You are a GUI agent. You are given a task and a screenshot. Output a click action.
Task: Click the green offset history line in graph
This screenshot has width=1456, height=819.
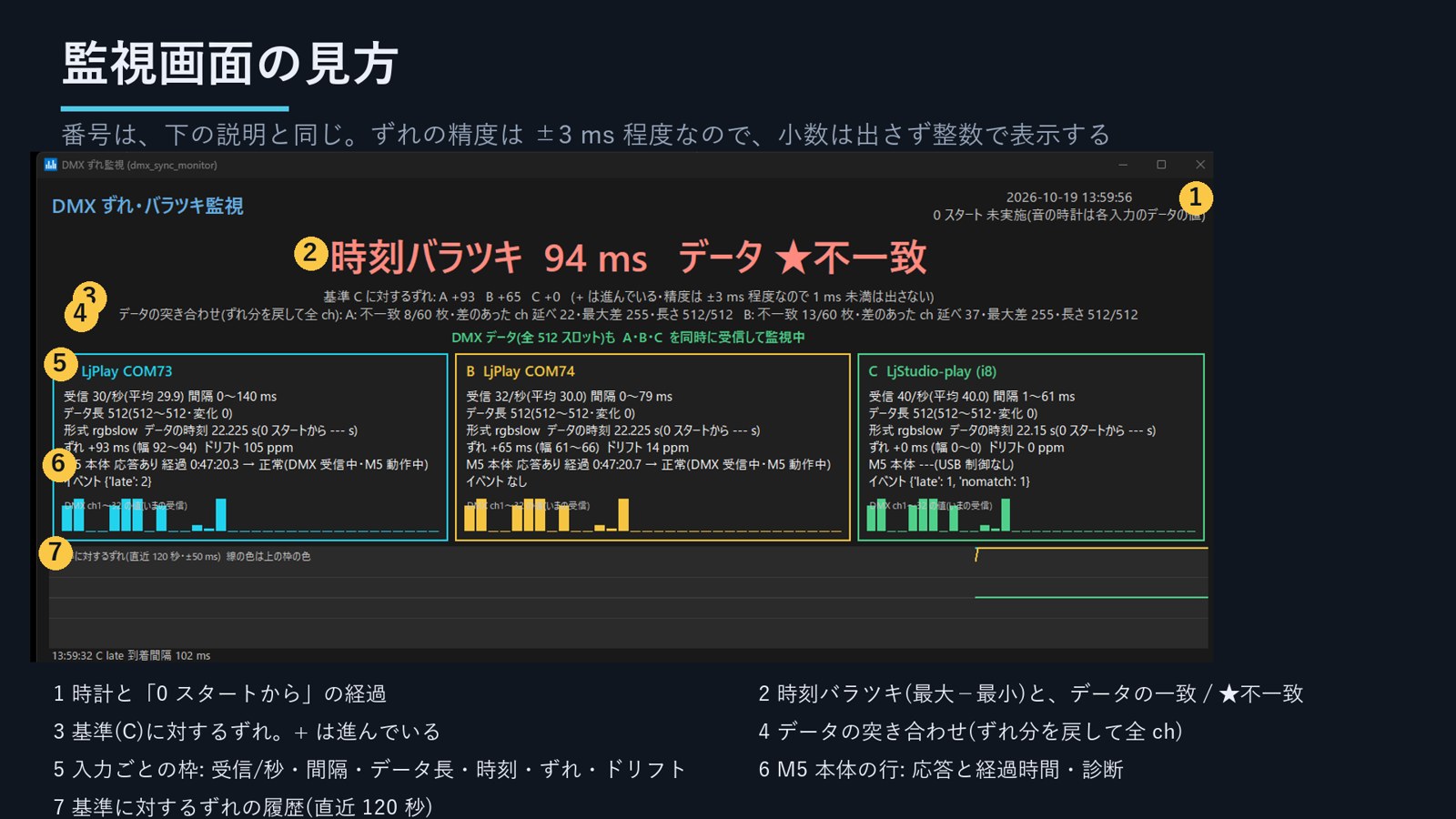tap(1092, 597)
